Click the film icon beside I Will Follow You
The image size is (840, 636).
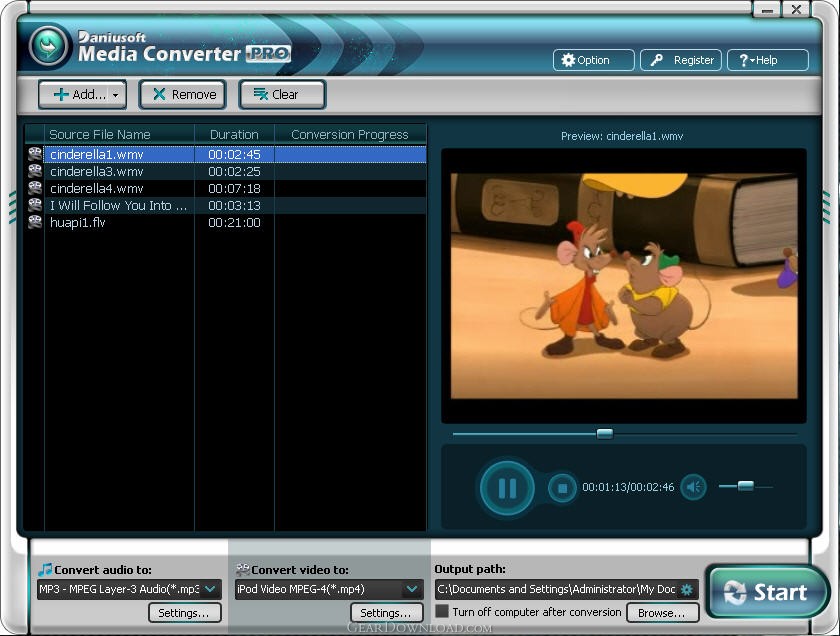[35, 205]
